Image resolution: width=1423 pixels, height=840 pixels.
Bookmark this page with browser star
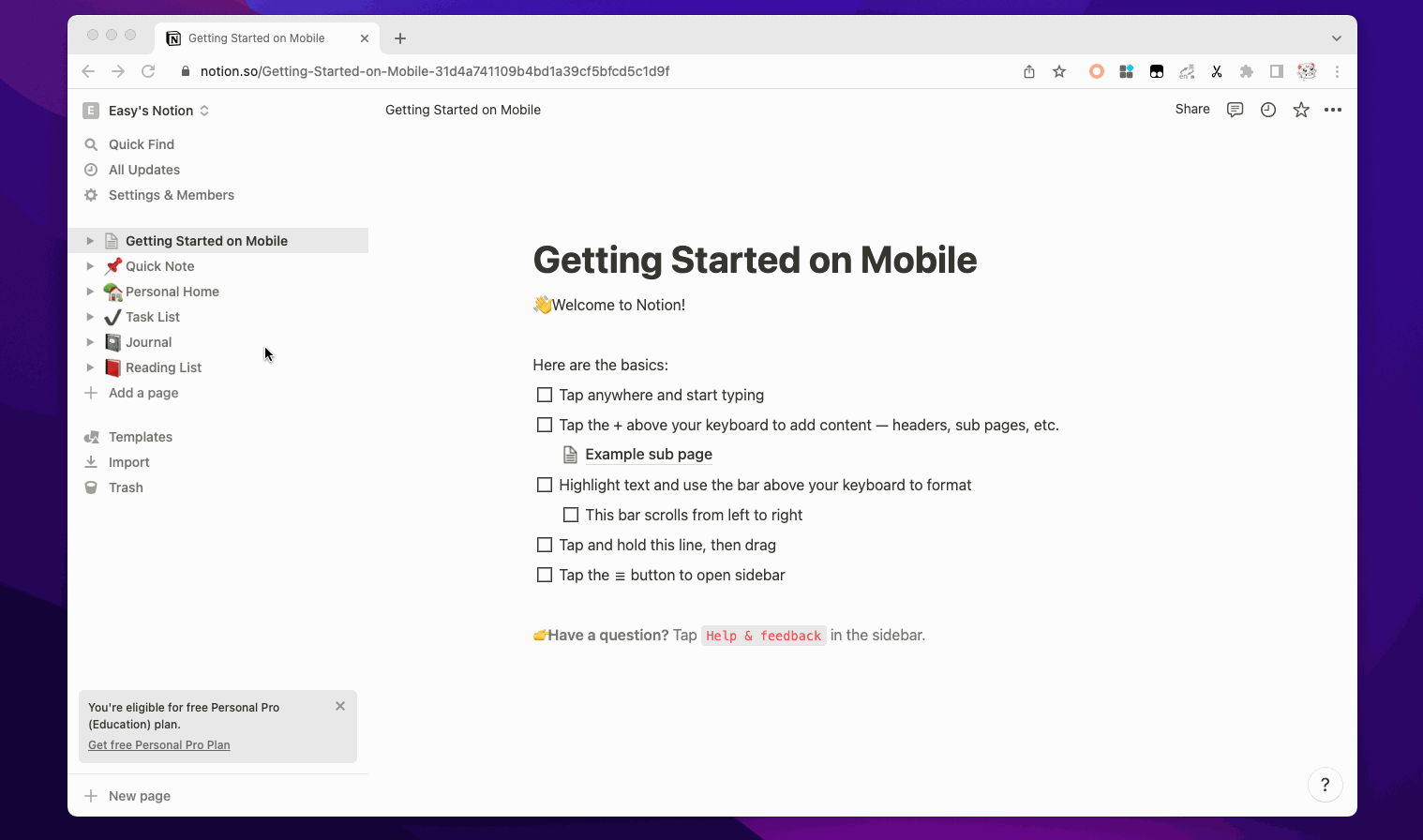coord(1059,71)
